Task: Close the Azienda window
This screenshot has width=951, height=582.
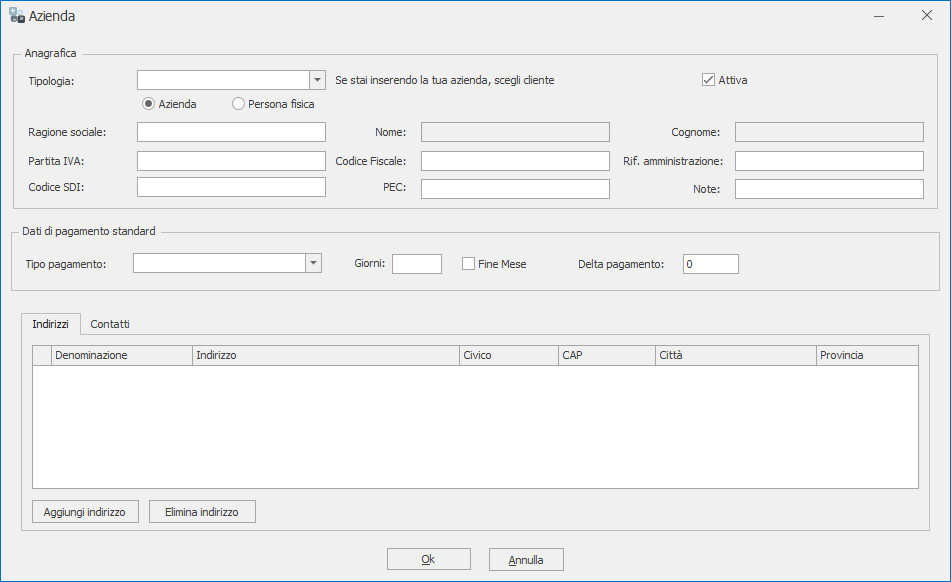Action: 927,16
